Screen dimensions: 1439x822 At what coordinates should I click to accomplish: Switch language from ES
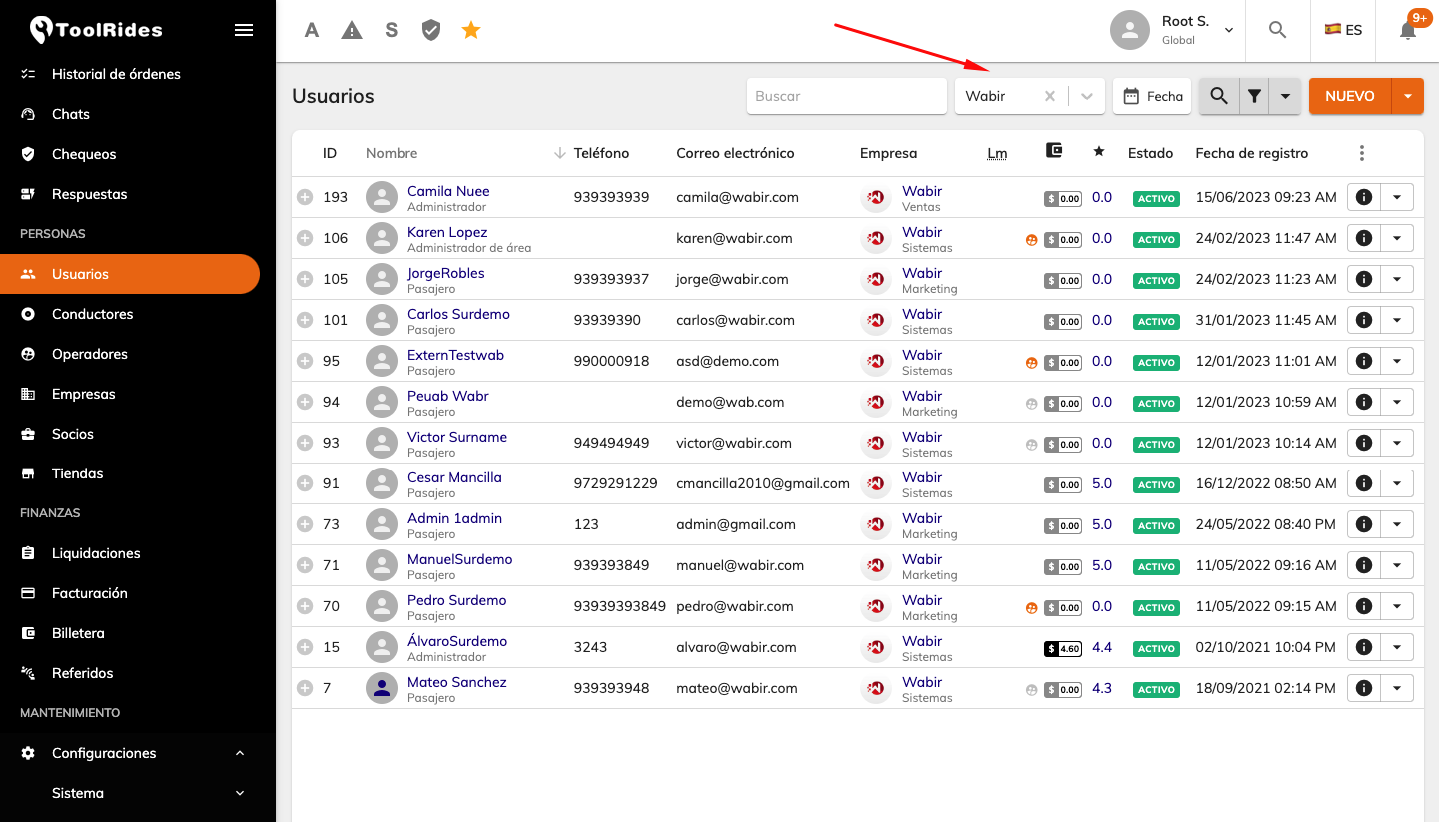1343,30
